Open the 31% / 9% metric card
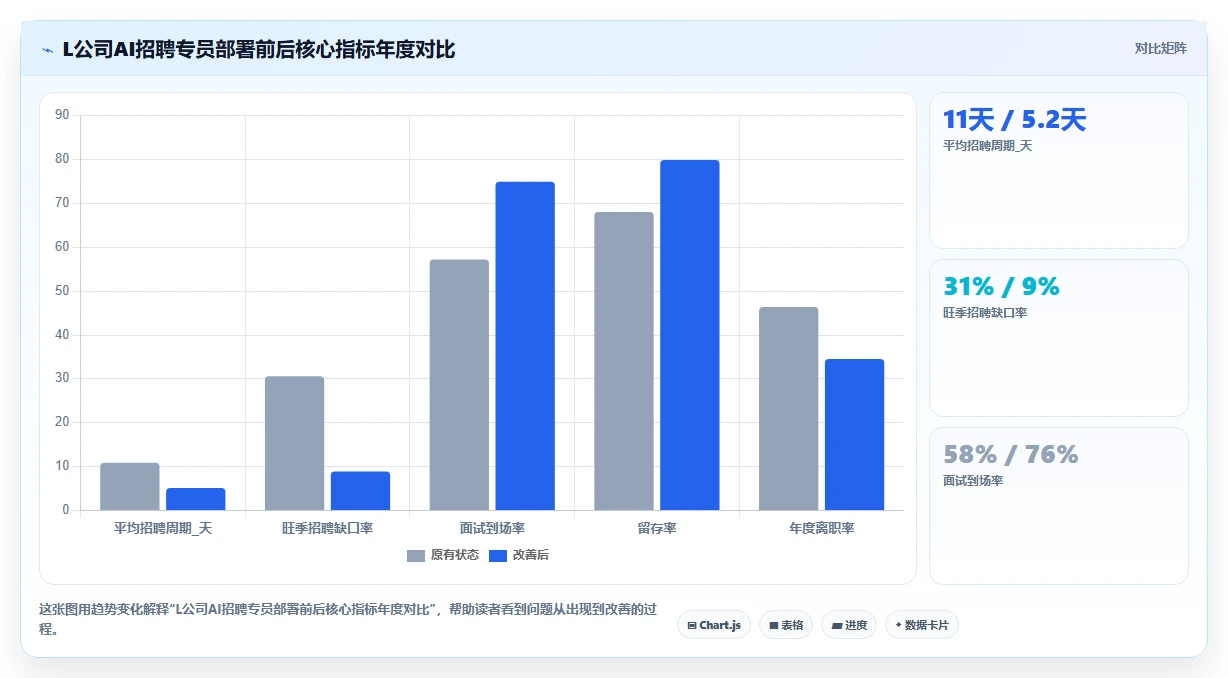This screenshot has width=1228, height=678. (x=1059, y=338)
